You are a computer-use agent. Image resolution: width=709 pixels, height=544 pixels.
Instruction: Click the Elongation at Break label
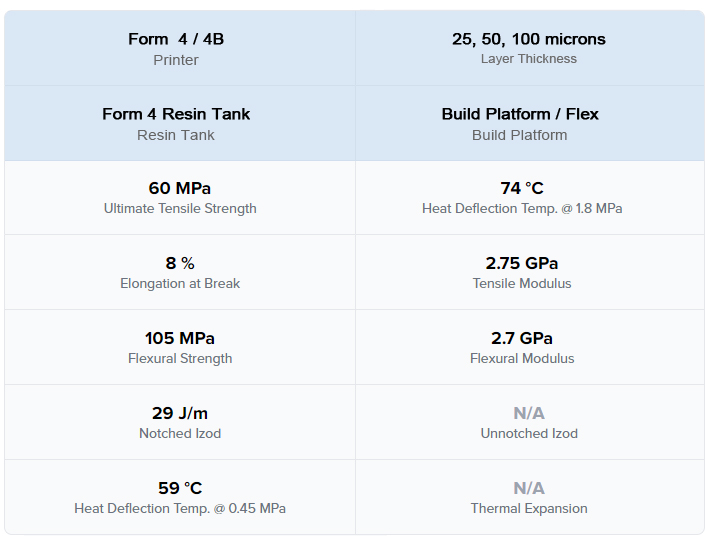pos(180,284)
